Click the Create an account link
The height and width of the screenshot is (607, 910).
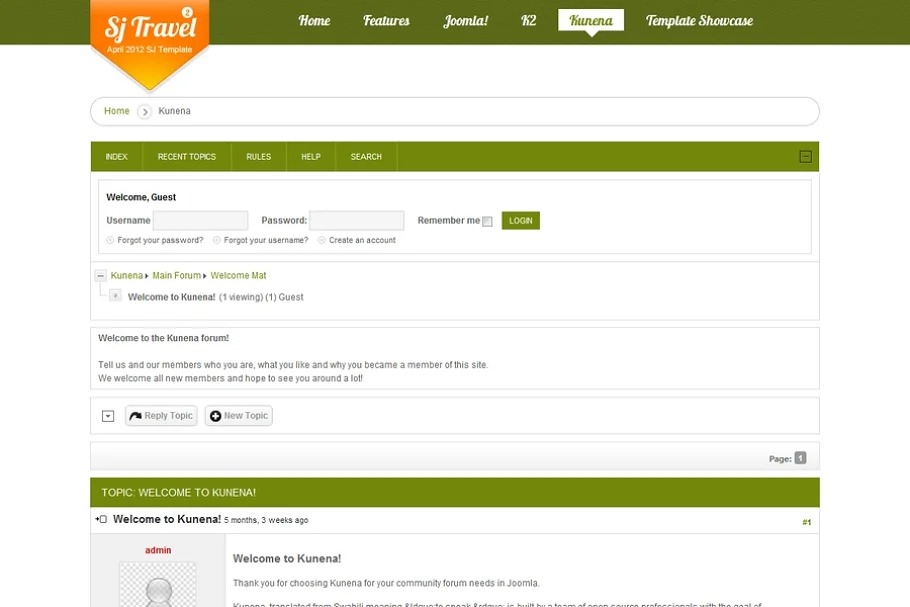(x=362, y=240)
